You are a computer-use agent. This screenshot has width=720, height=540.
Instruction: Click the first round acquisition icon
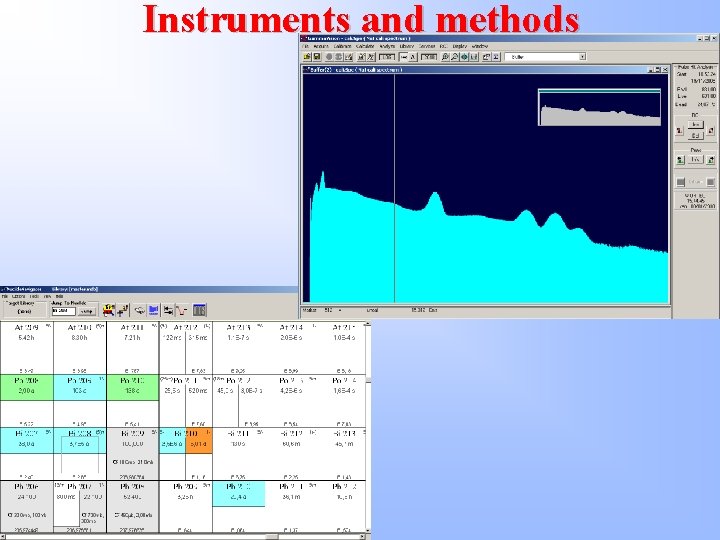[x=329, y=57]
